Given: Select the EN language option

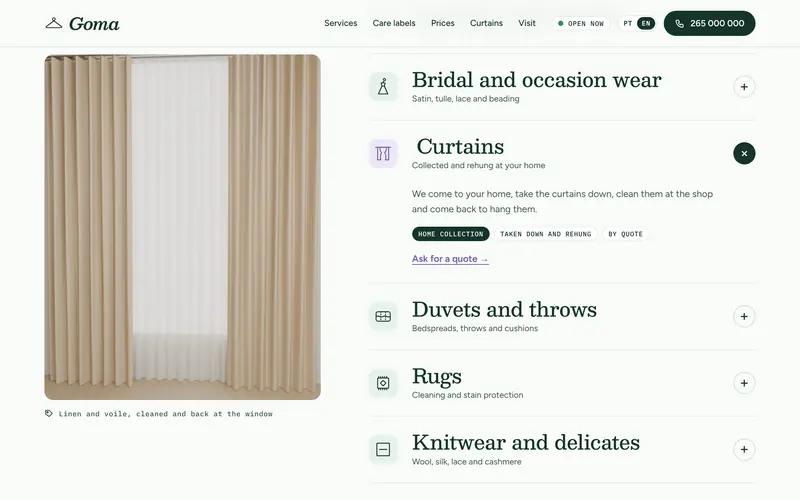Looking at the screenshot, I should coord(646,23).
